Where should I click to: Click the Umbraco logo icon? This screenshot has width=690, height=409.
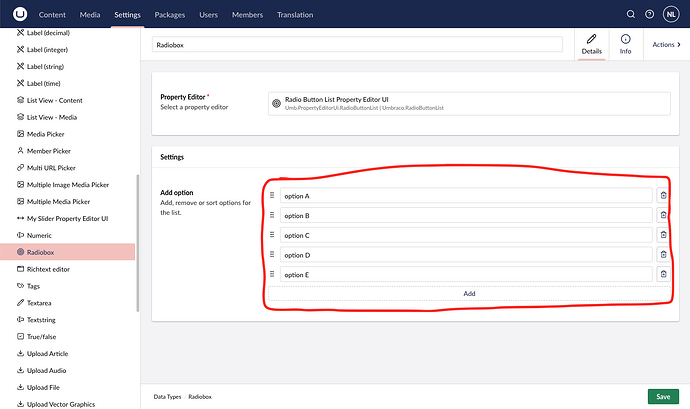(x=18, y=15)
